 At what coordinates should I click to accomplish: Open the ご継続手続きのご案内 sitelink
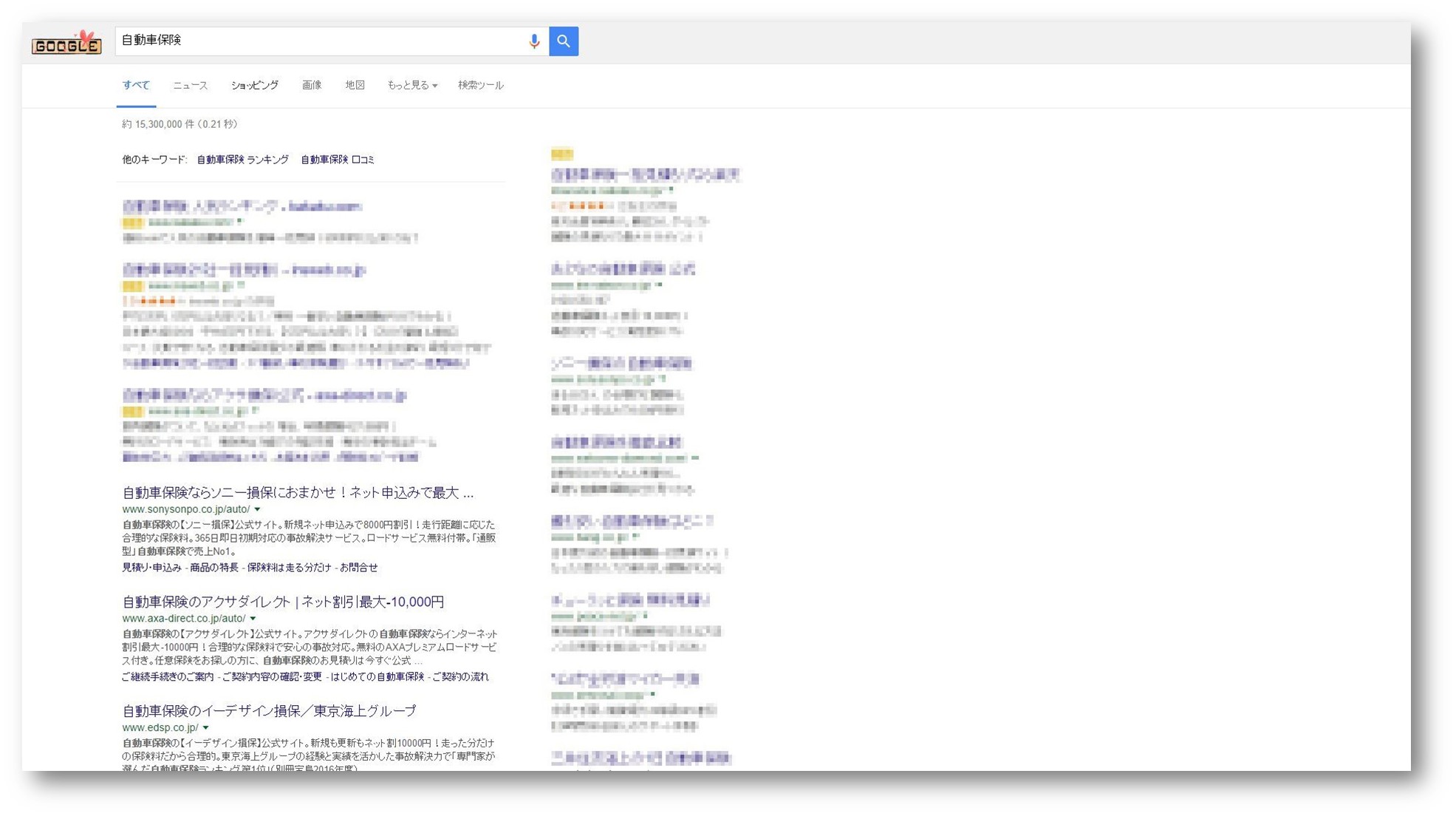[x=168, y=677]
